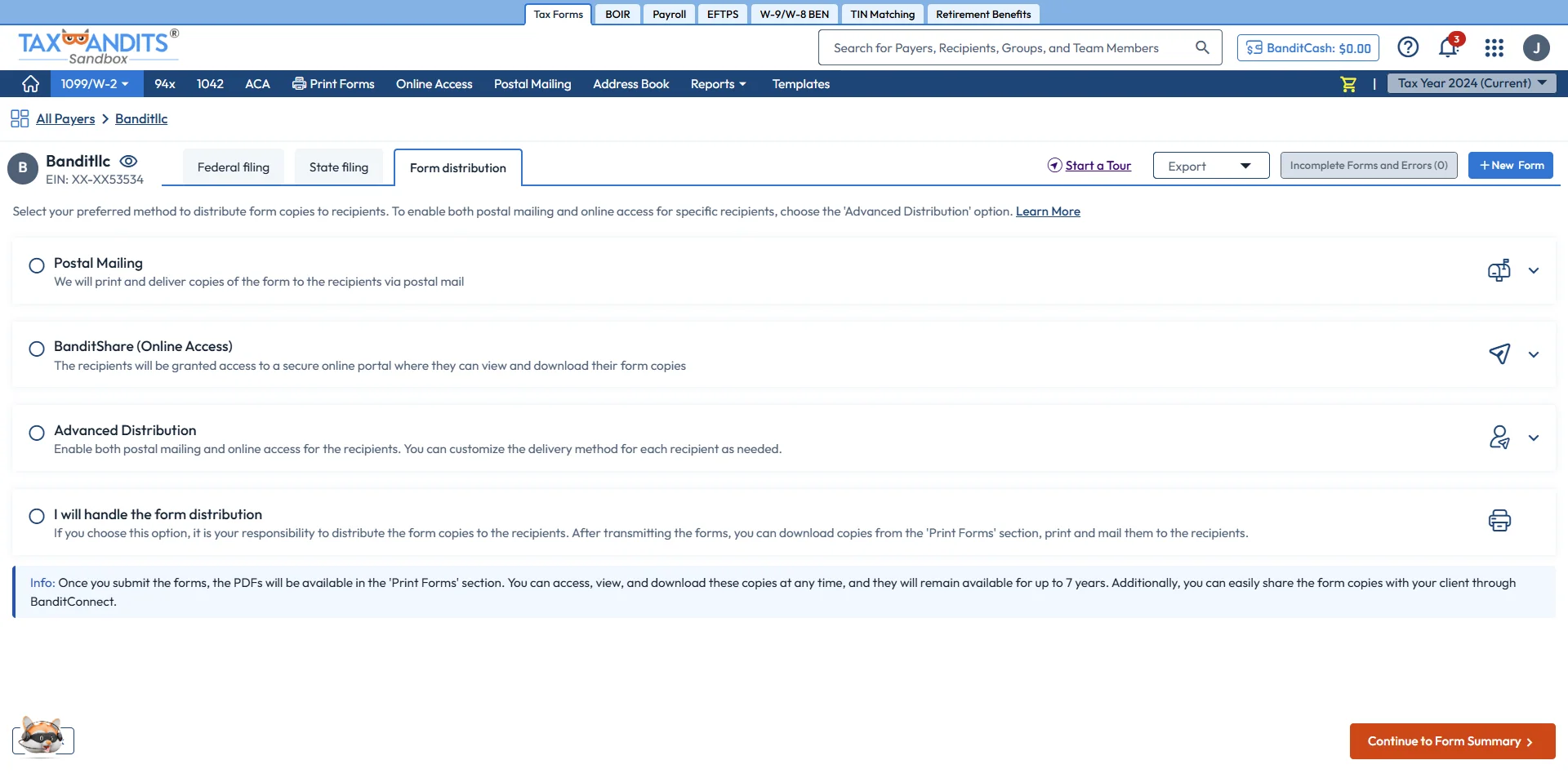1568x778 pixels.
Task: Open the Payroll tab at top
Action: [668, 14]
